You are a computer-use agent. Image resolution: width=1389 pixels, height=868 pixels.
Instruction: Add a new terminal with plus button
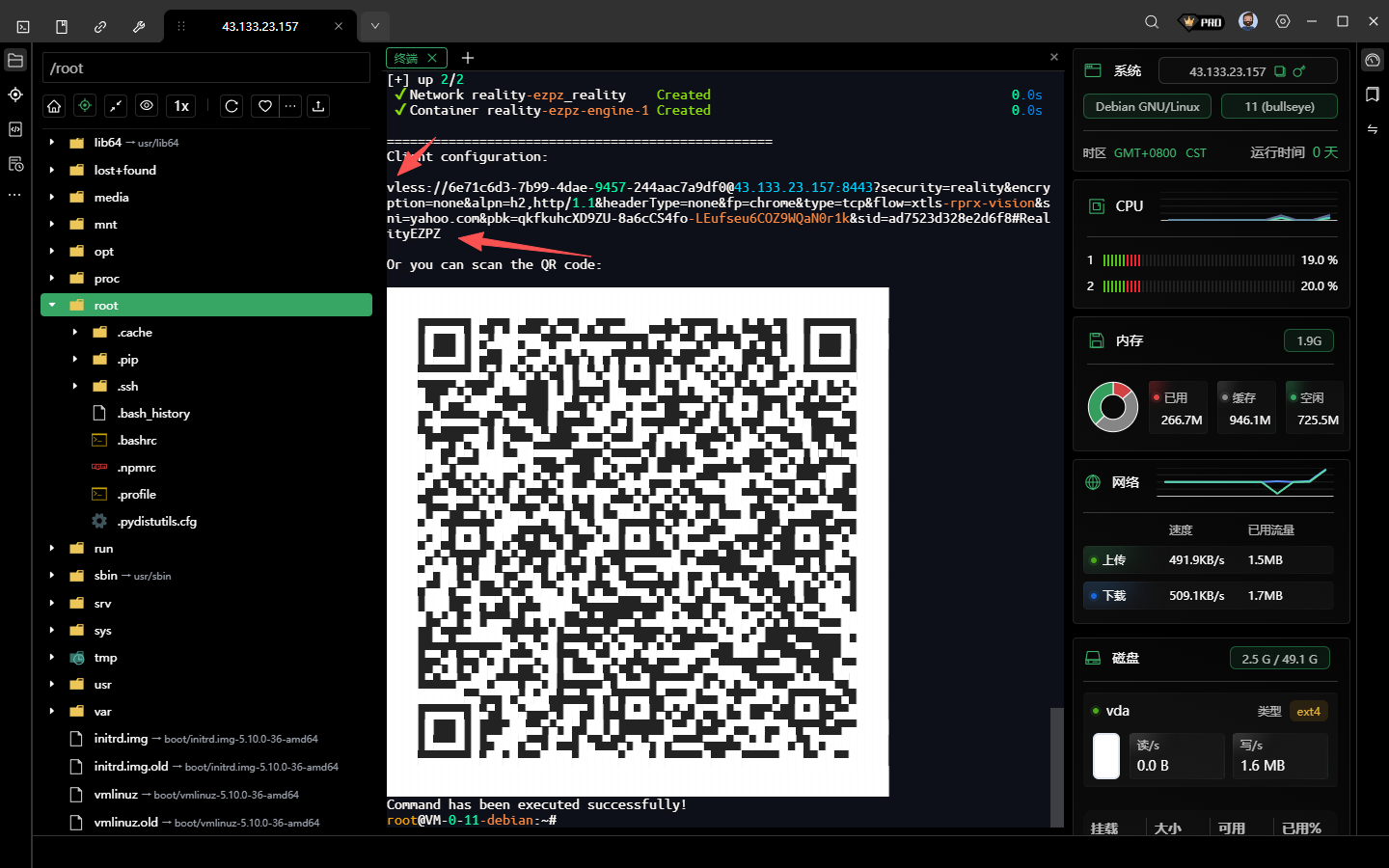coord(468,59)
